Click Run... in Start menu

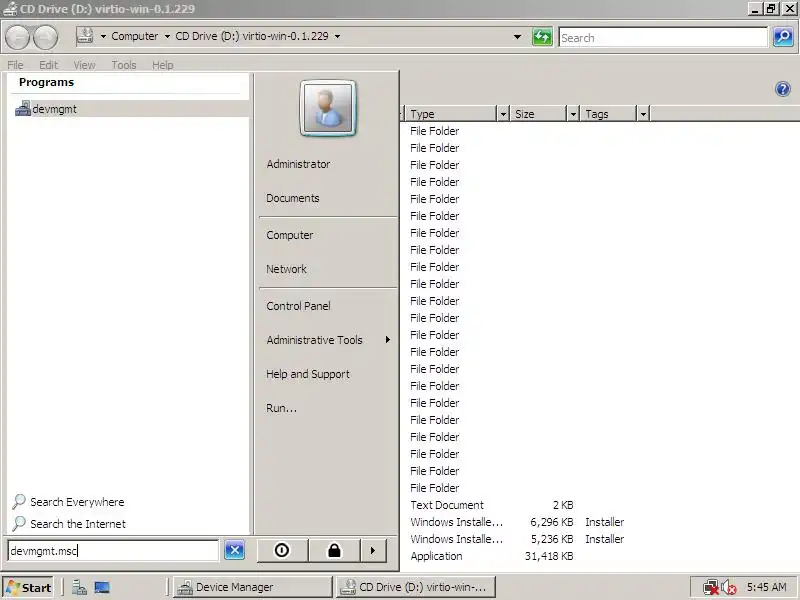point(281,408)
